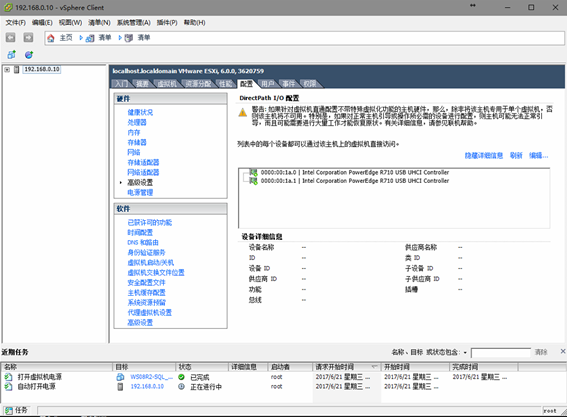
Task: Click the in-progress clock status icon
Action: point(182,387)
